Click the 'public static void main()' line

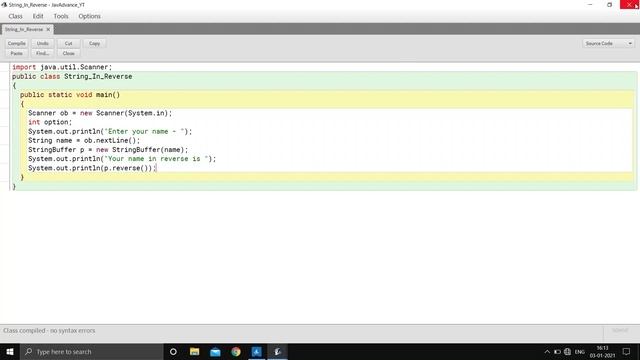(x=70, y=95)
